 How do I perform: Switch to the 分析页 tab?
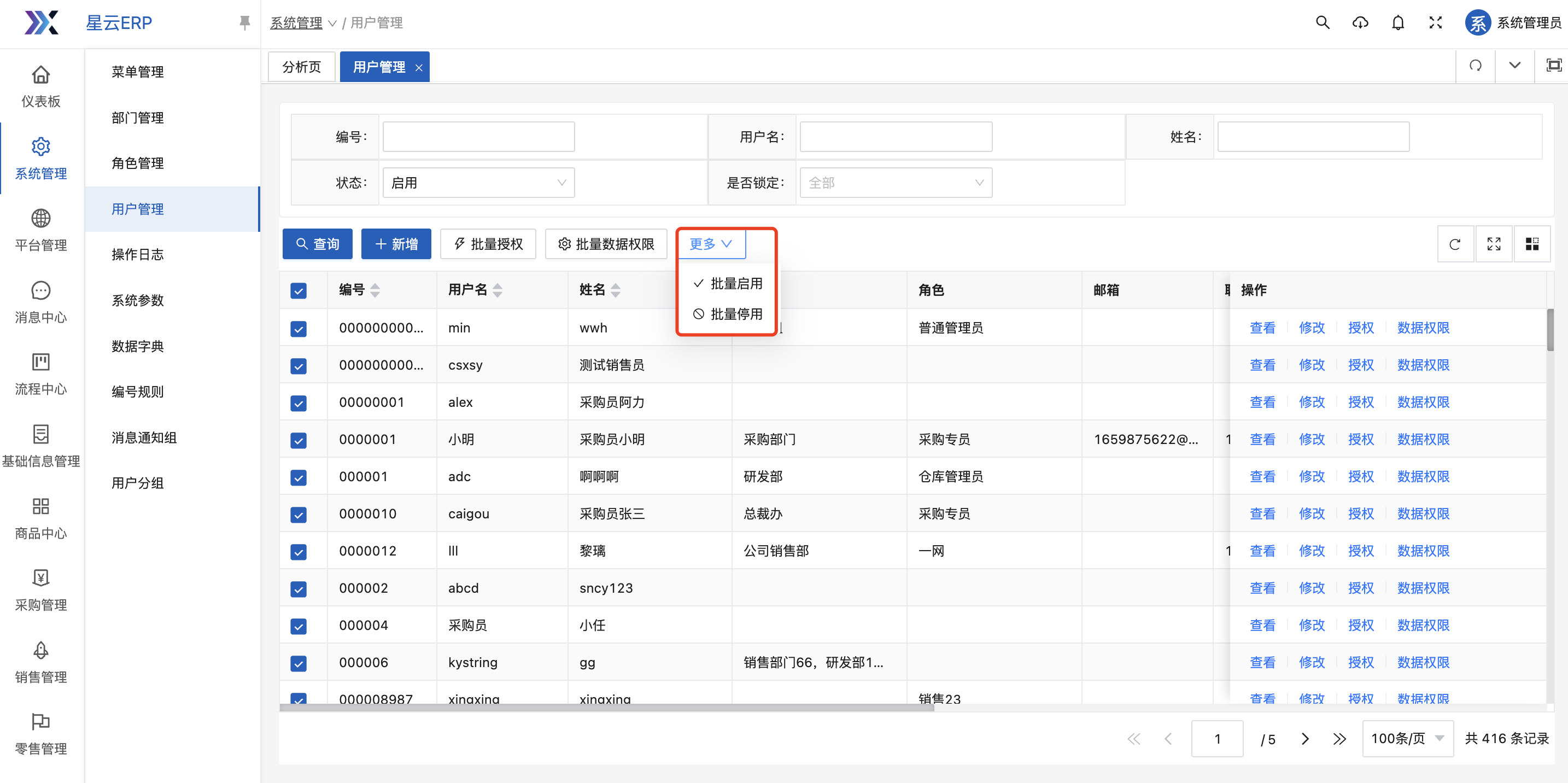tap(302, 66)
